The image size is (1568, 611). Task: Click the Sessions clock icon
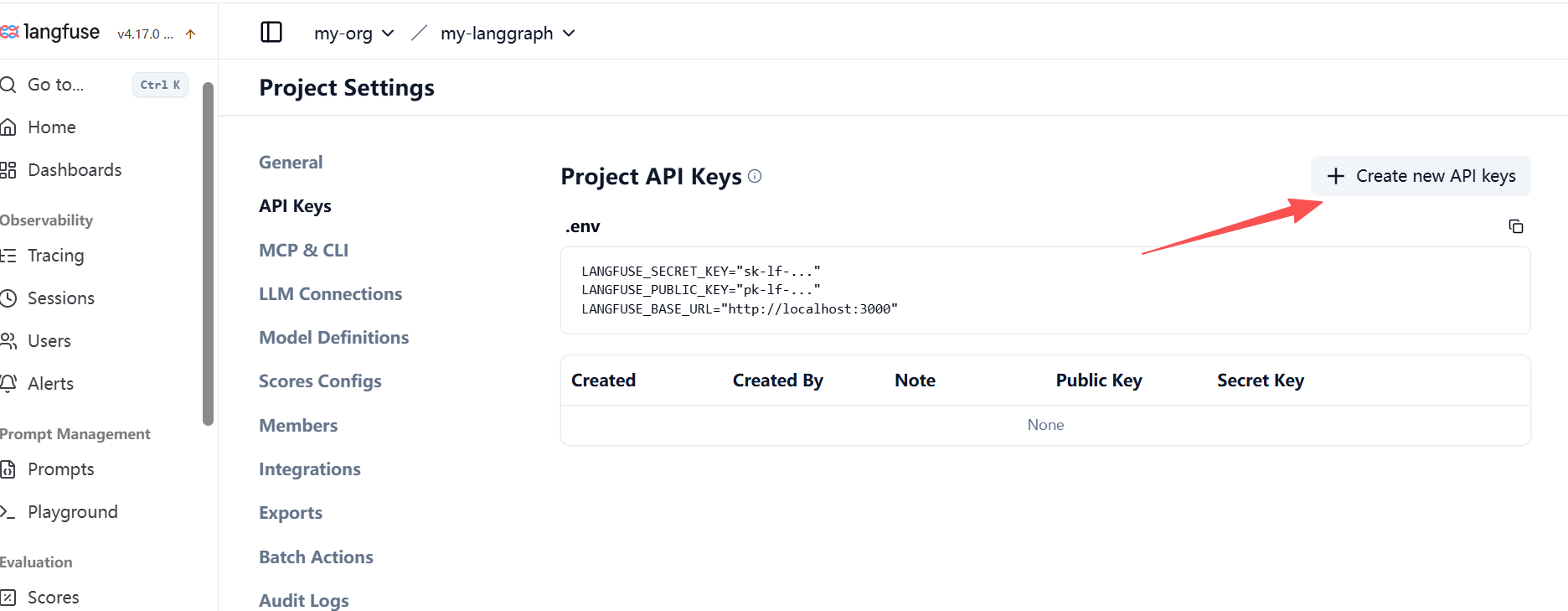[x=8, y=298]
